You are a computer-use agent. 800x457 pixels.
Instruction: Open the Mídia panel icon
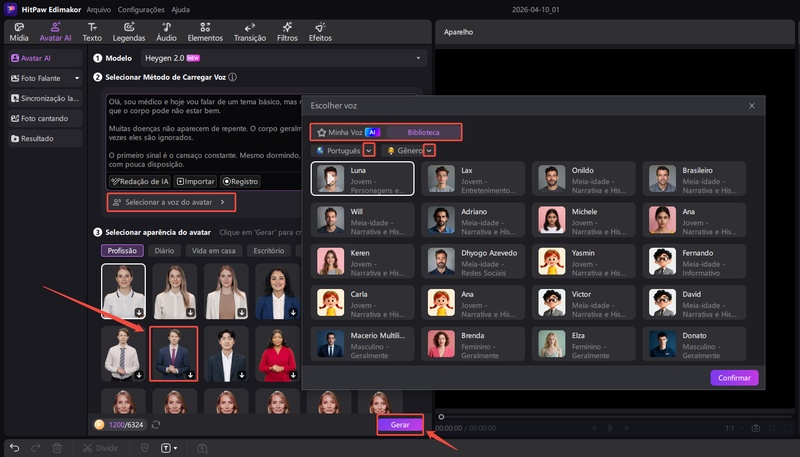pyautogui.click(x=18, y=32)
